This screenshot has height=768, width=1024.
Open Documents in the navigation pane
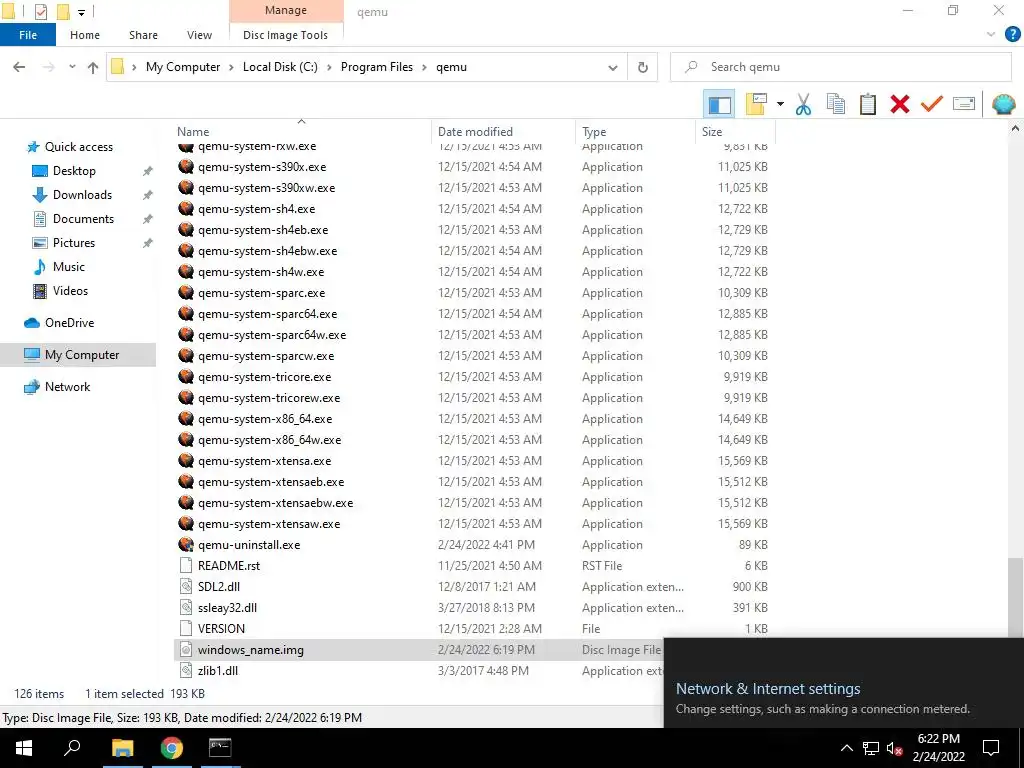click(83, 219)
